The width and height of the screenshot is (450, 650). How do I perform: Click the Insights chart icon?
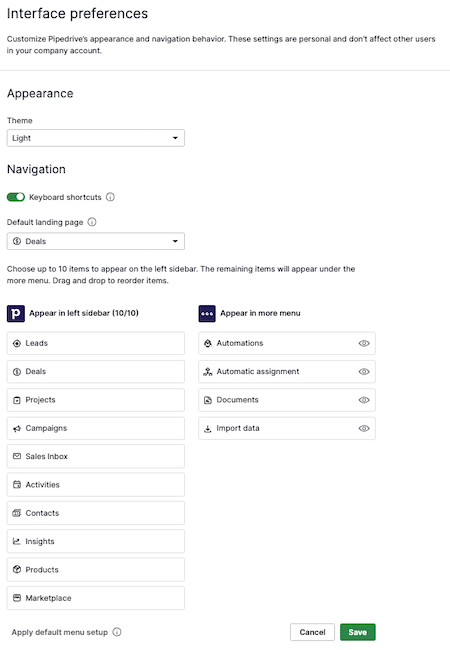click(17, 541)
